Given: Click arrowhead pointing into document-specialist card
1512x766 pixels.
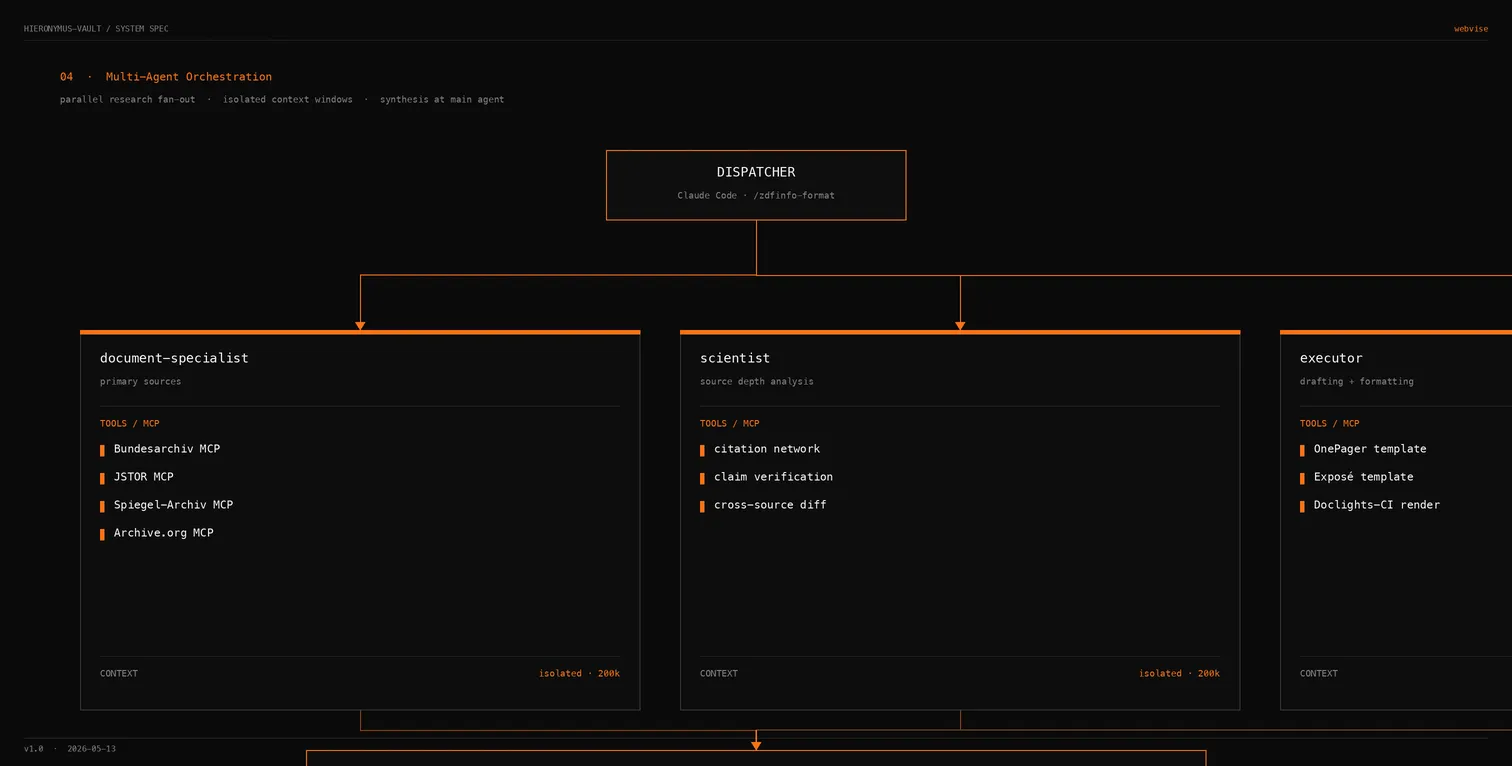Looking at the screenshot, I should point(360,326).
